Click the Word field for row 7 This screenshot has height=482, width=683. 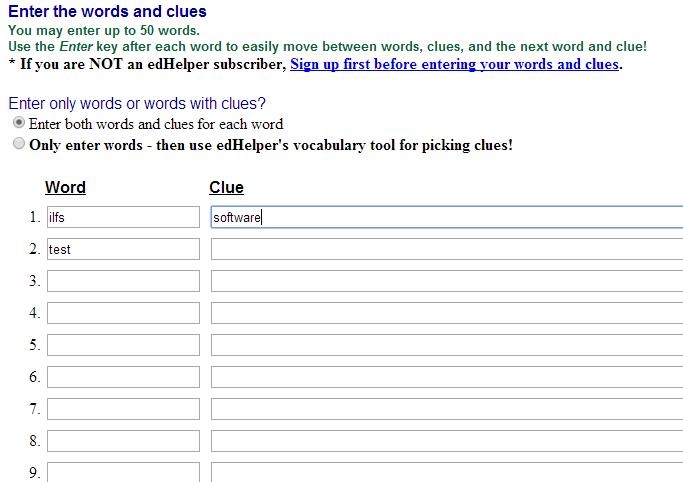coord(123,409)
